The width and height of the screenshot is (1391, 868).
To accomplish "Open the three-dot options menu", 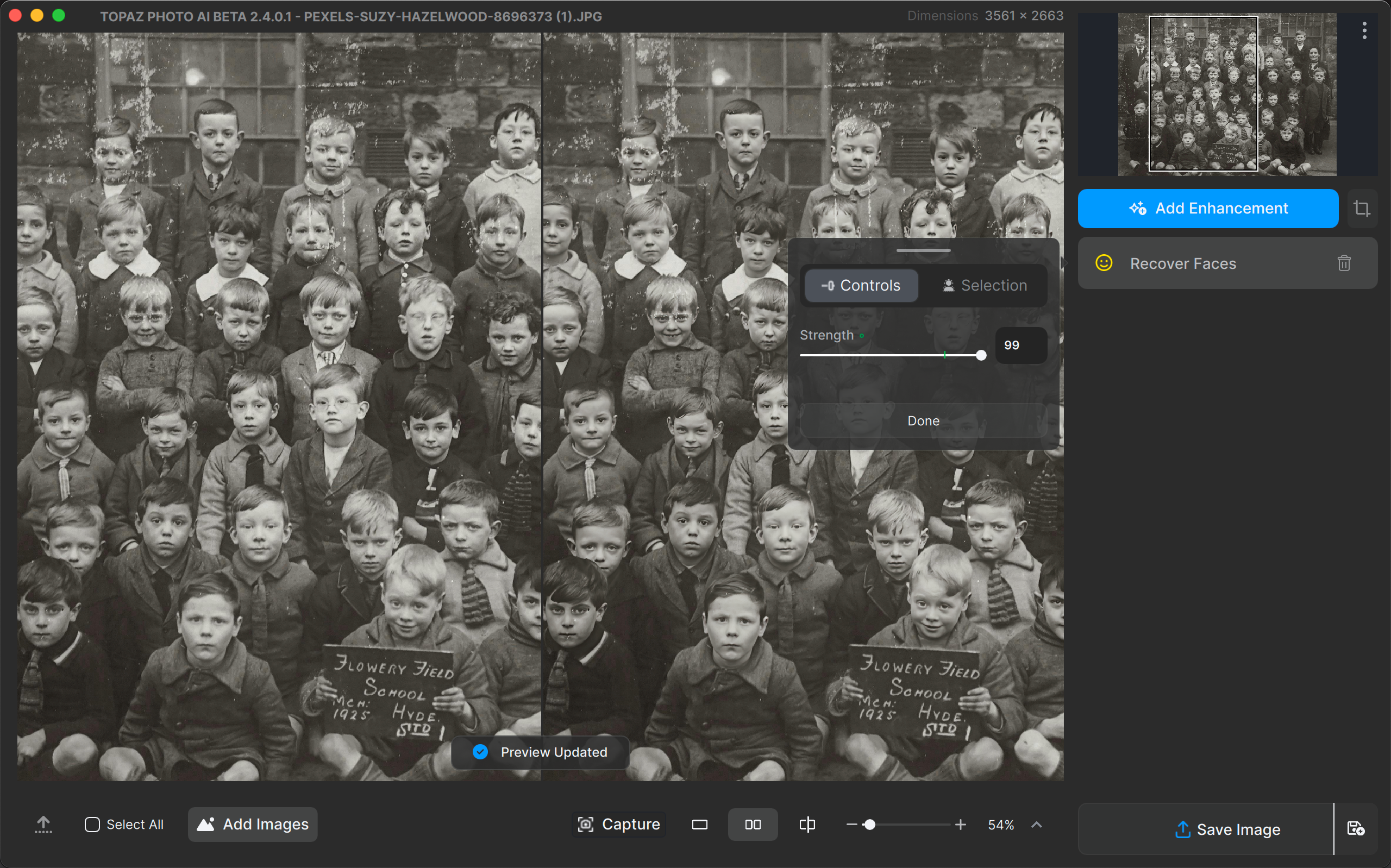I will [x=1364, y=30].
